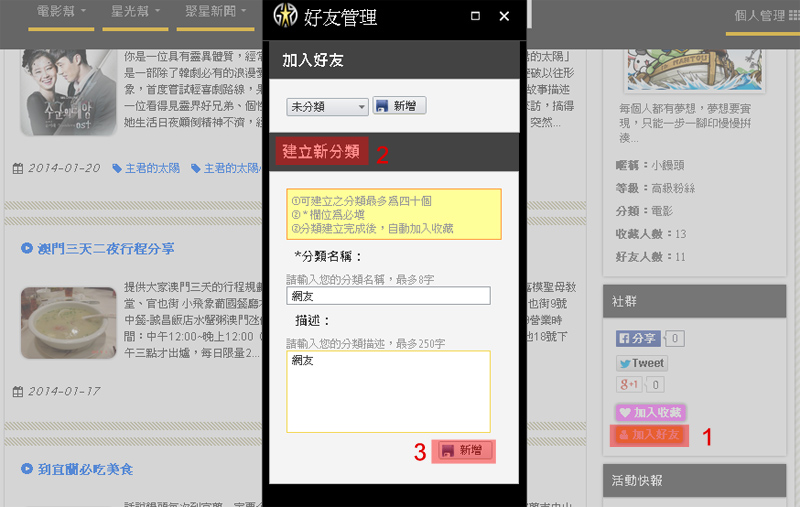Click the Tweet button
800x507 pixels.
(642, 363)
